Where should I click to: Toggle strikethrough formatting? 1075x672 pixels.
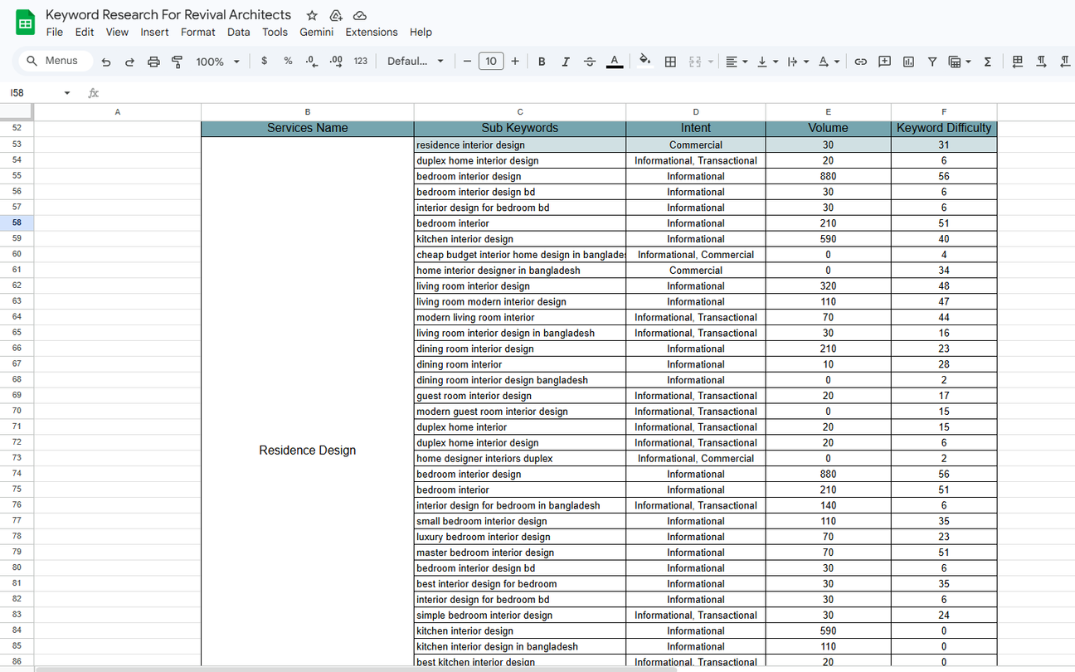coord(589,62)
